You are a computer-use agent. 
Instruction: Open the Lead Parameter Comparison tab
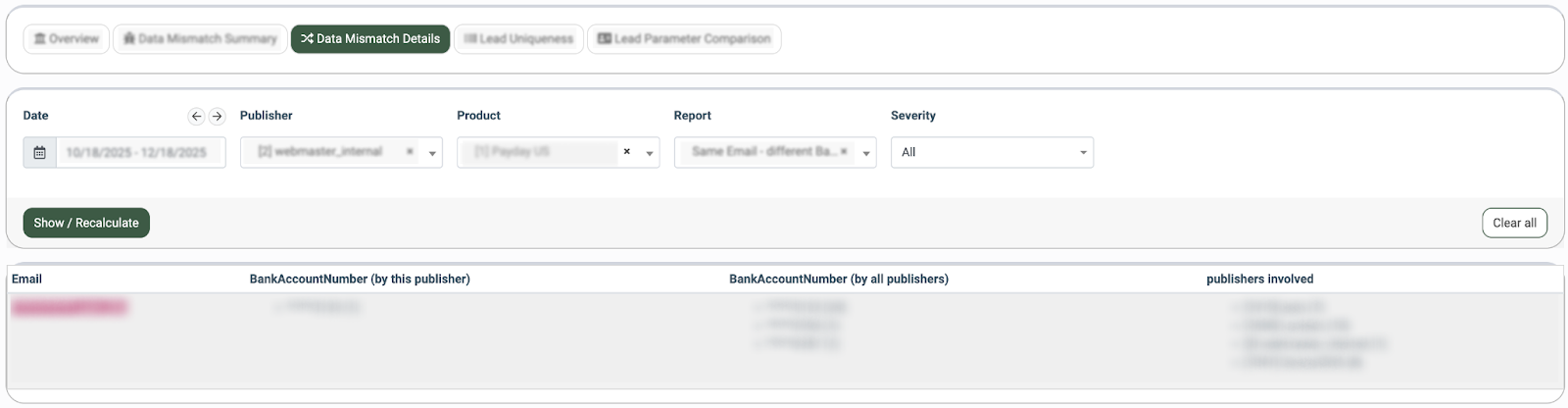coord(684,39)
